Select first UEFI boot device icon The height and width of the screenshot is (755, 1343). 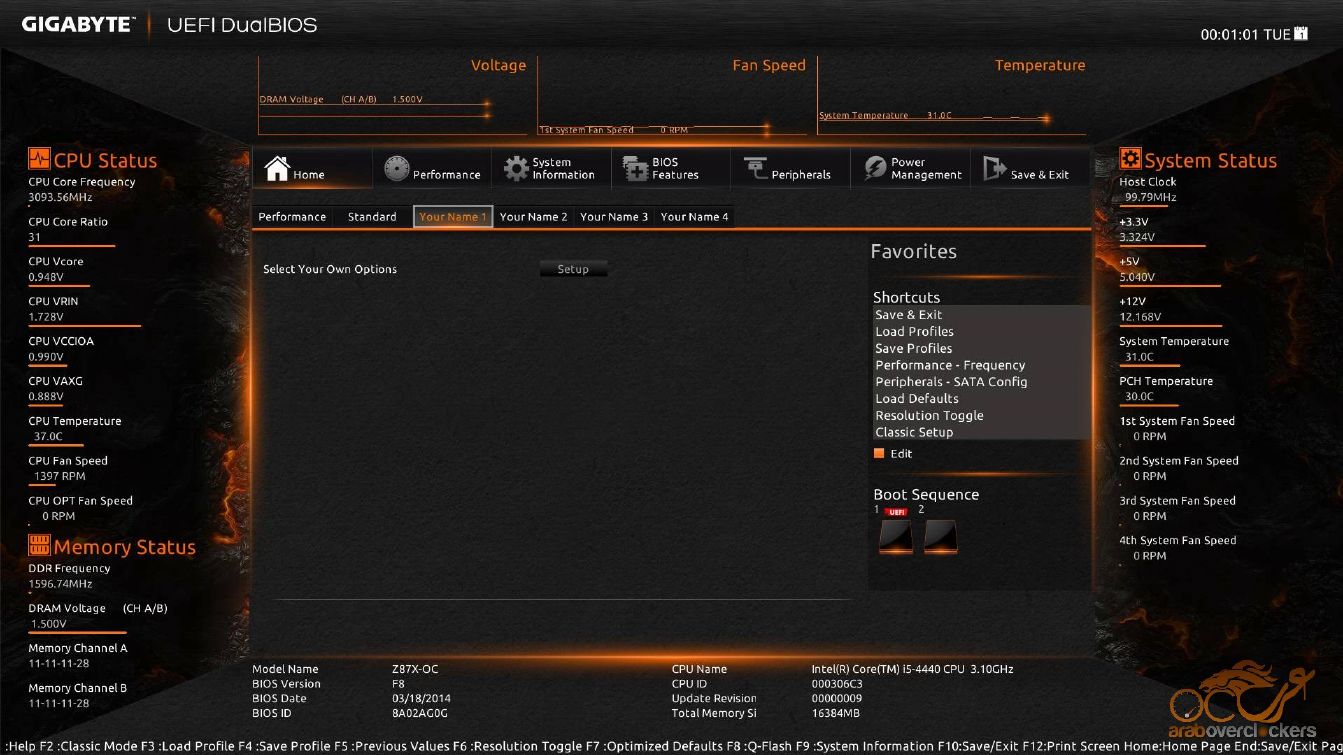(x=895, y=536)
